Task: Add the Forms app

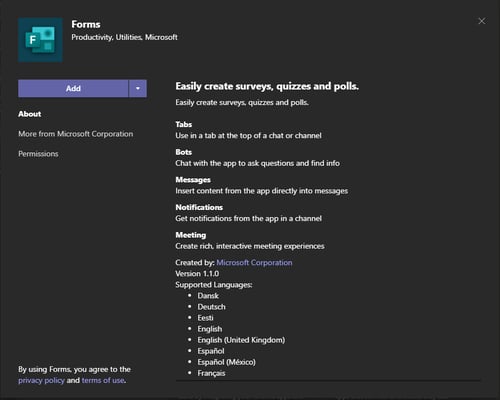Action: point(73,88)
